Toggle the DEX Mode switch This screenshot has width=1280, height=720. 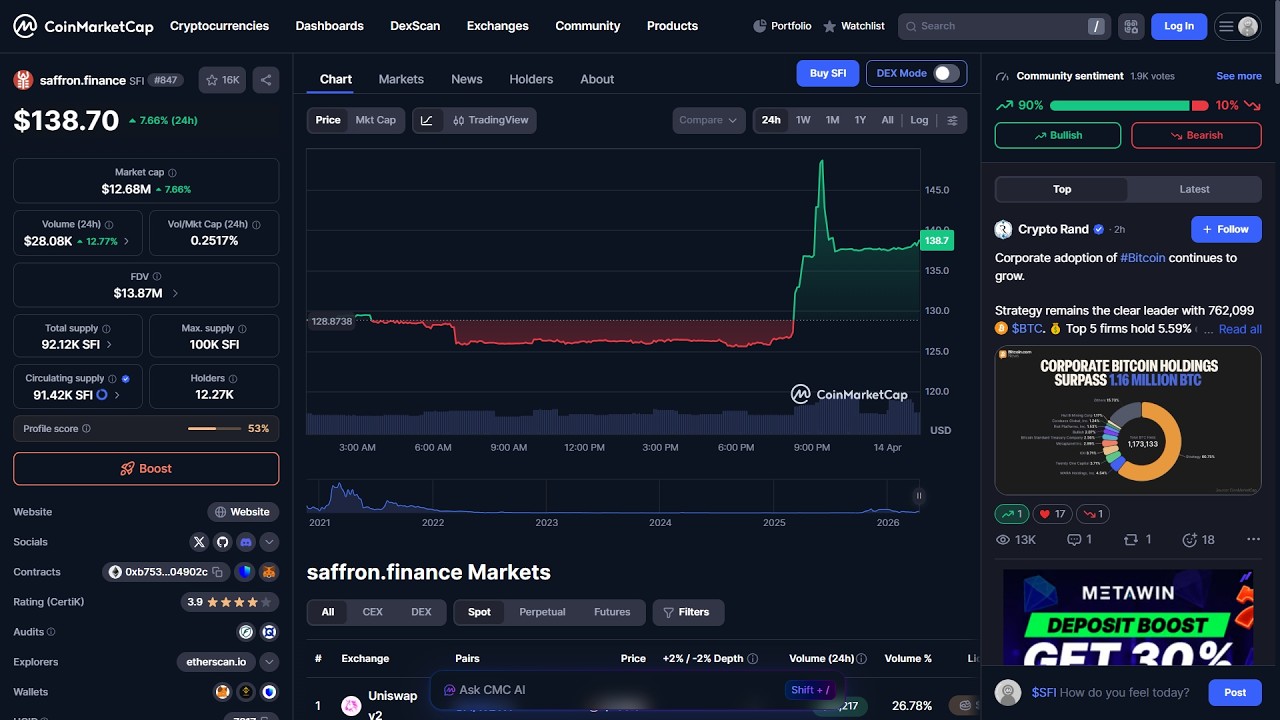pyautogui.click(x=946, y=73)
